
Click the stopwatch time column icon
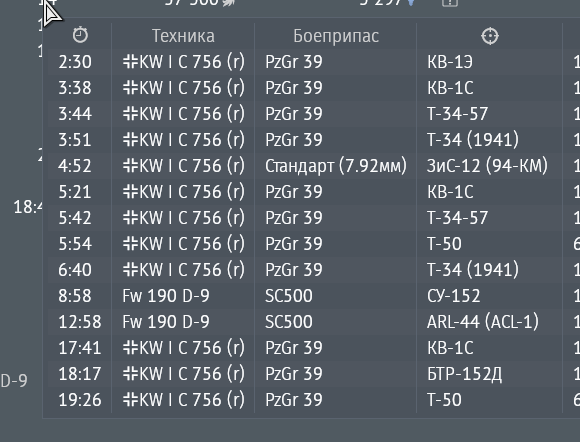pyautogui.click(x=80, y=36)
